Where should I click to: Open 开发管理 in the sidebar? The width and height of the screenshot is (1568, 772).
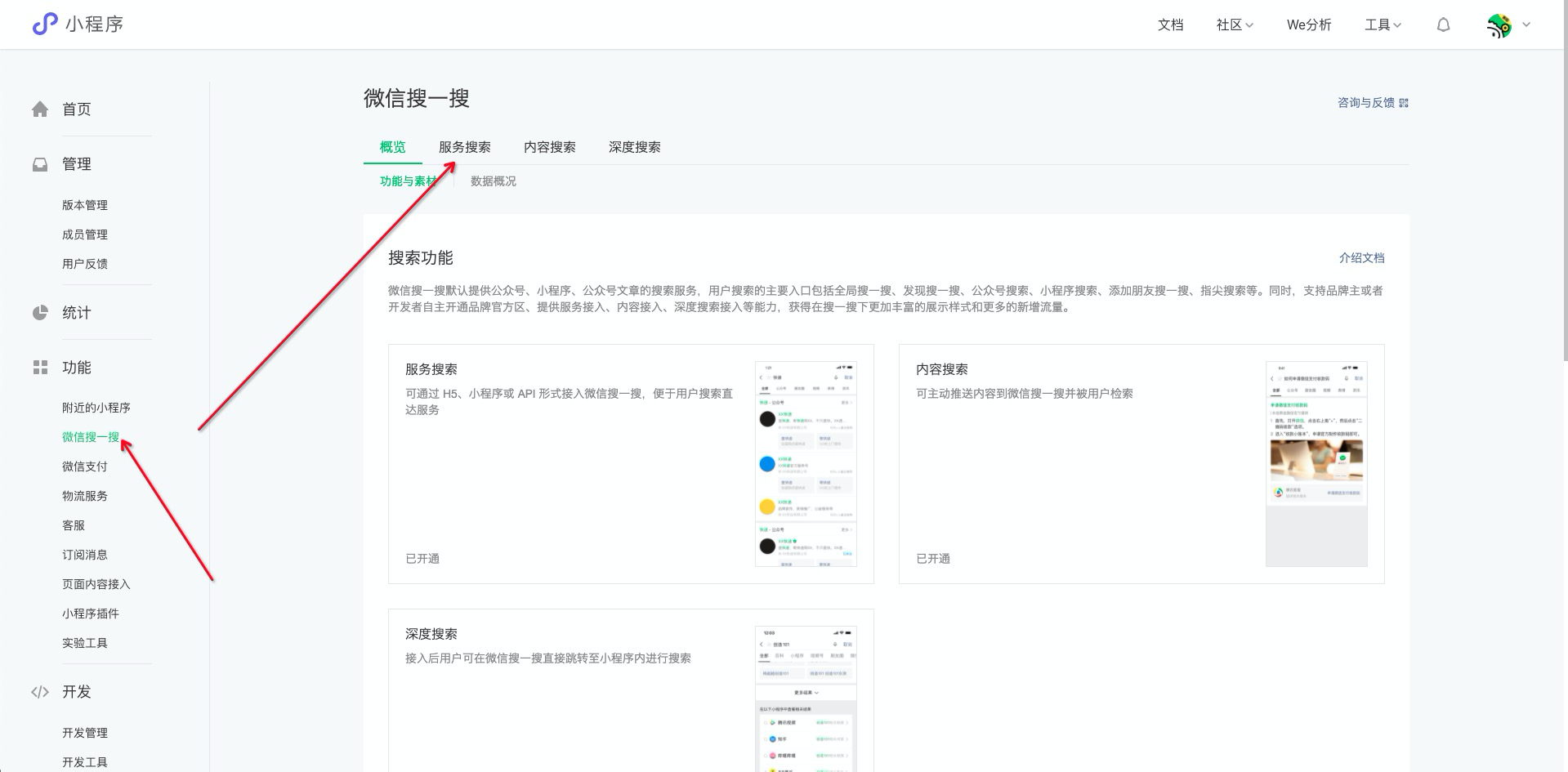pos(85,733)
